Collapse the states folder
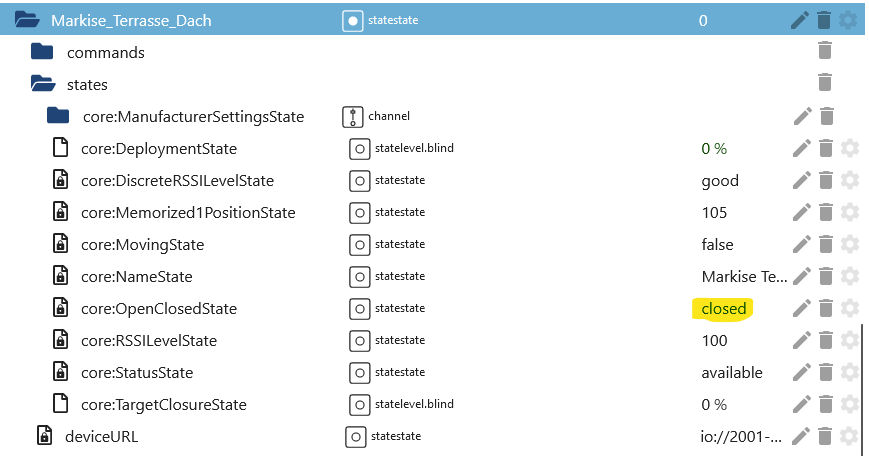Screen dimensions: 869x456 (42, 84)
